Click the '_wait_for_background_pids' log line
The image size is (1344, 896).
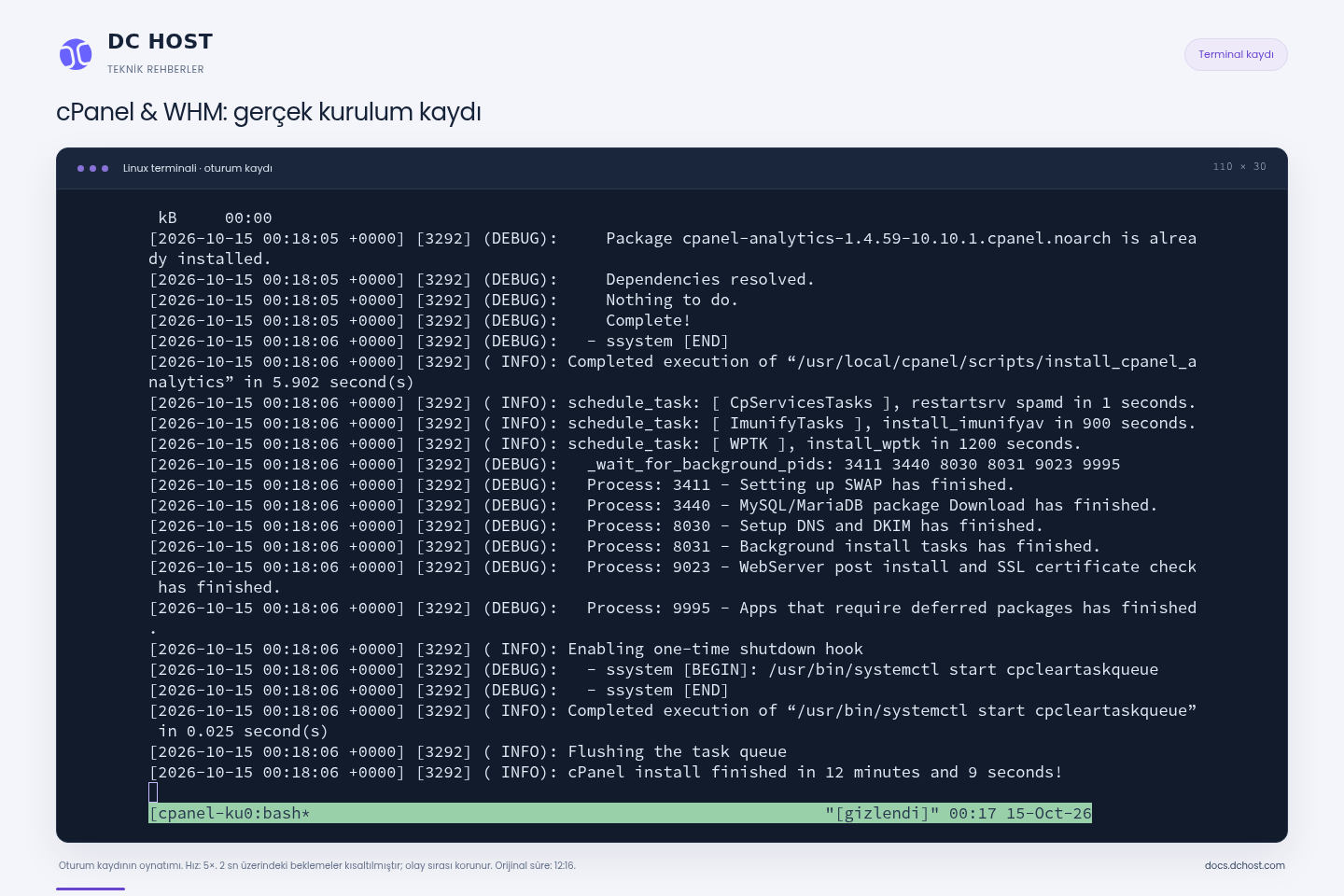pos(635,464)
